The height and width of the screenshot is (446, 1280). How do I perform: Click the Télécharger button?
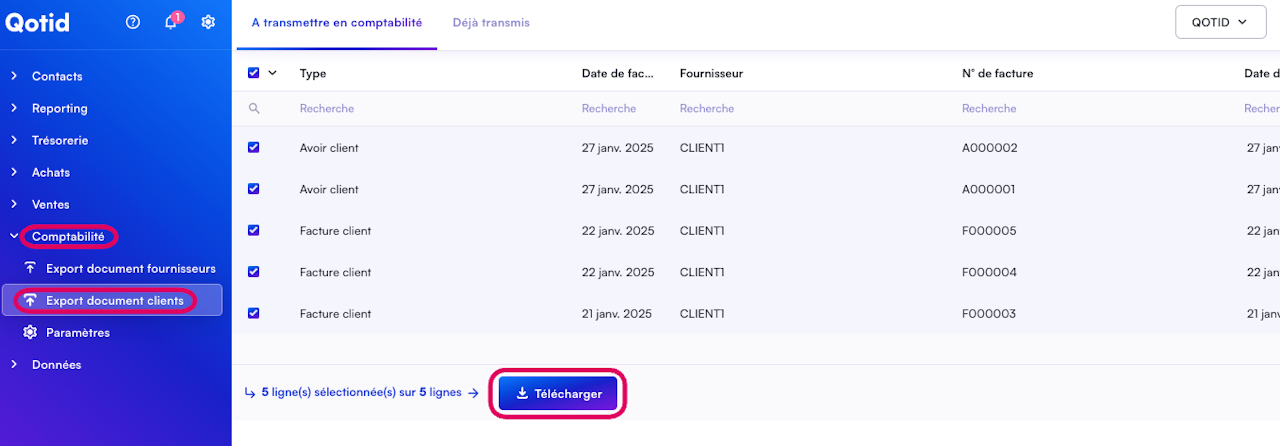pos(559,394)
